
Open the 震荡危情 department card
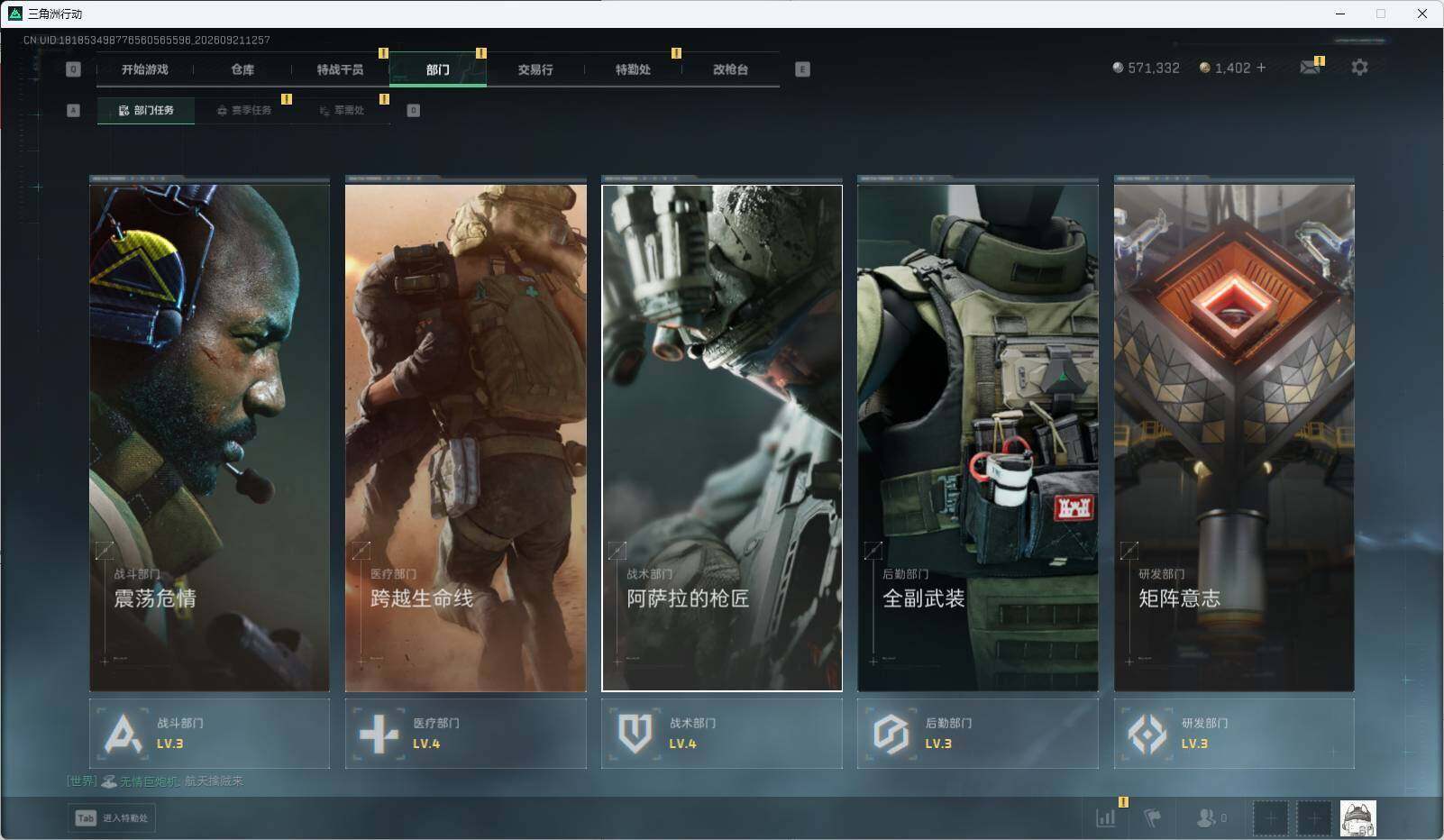209,434
